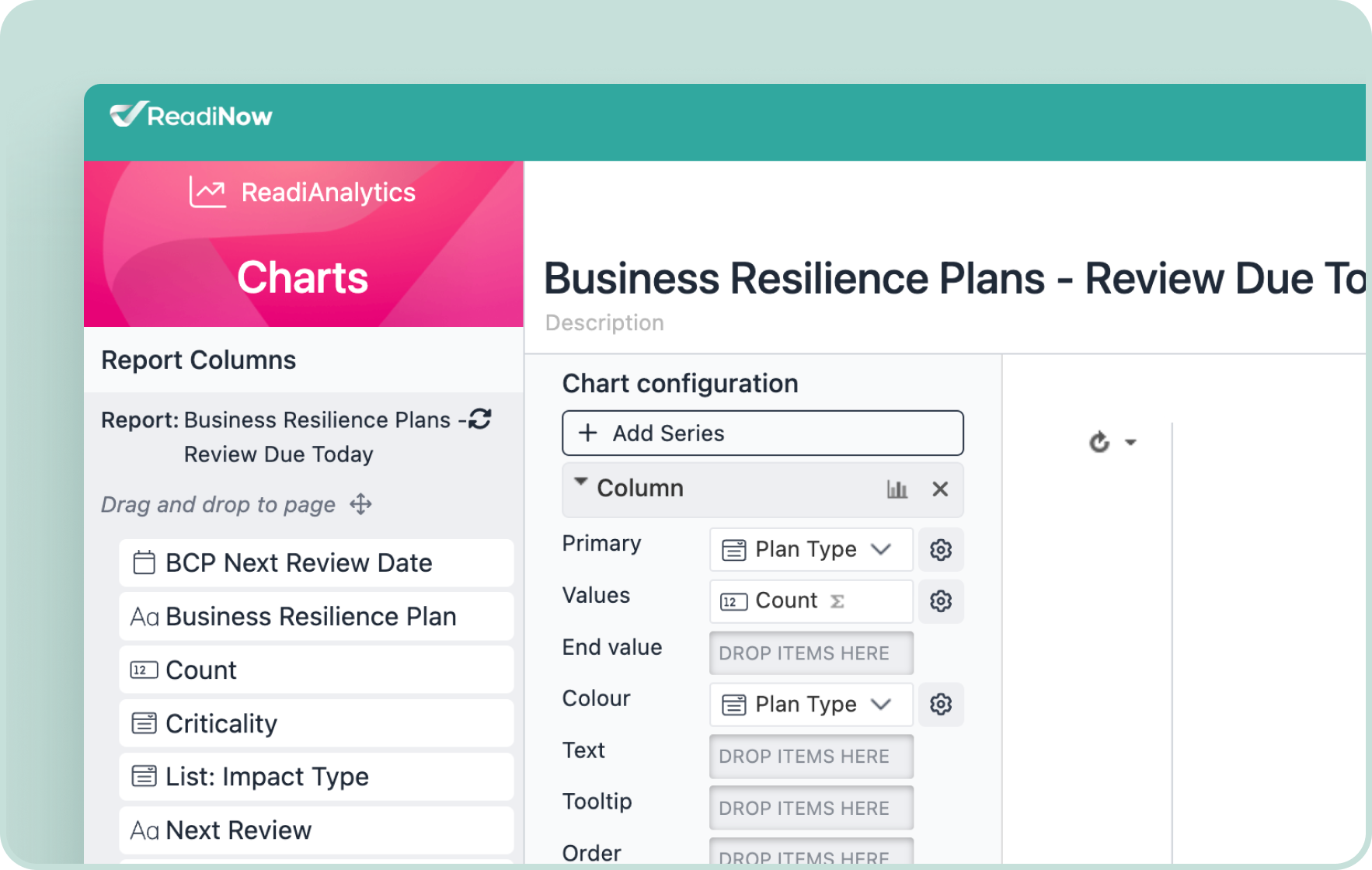Viewport: 1372px width, 870px height.
Task: Expand the Primary Plan Type dropdown
Action: (x=880, y=549)
